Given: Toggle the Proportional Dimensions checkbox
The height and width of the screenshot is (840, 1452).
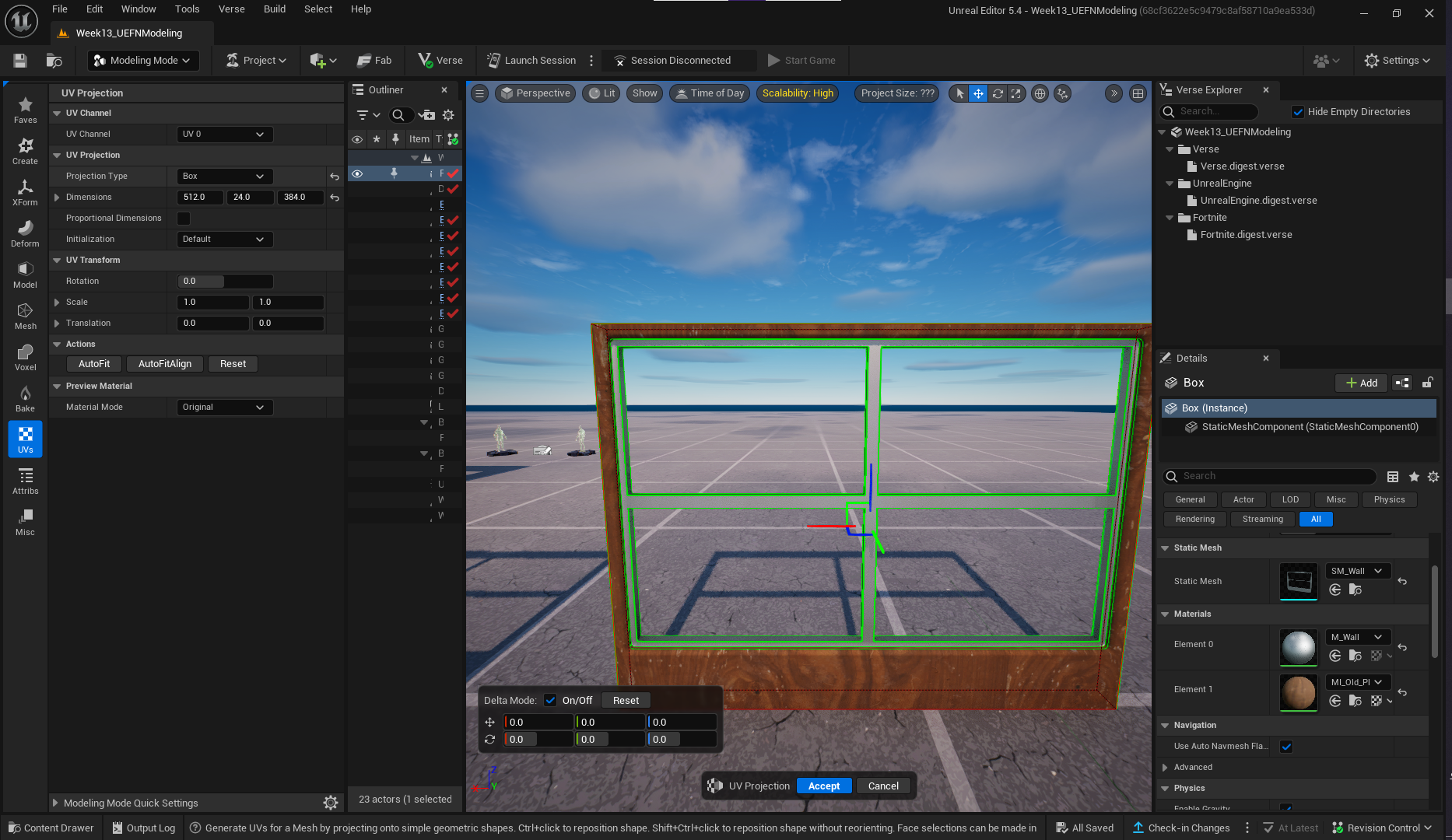Looking at the screenshot, I should pyautogui.click(x=184, y=219).
